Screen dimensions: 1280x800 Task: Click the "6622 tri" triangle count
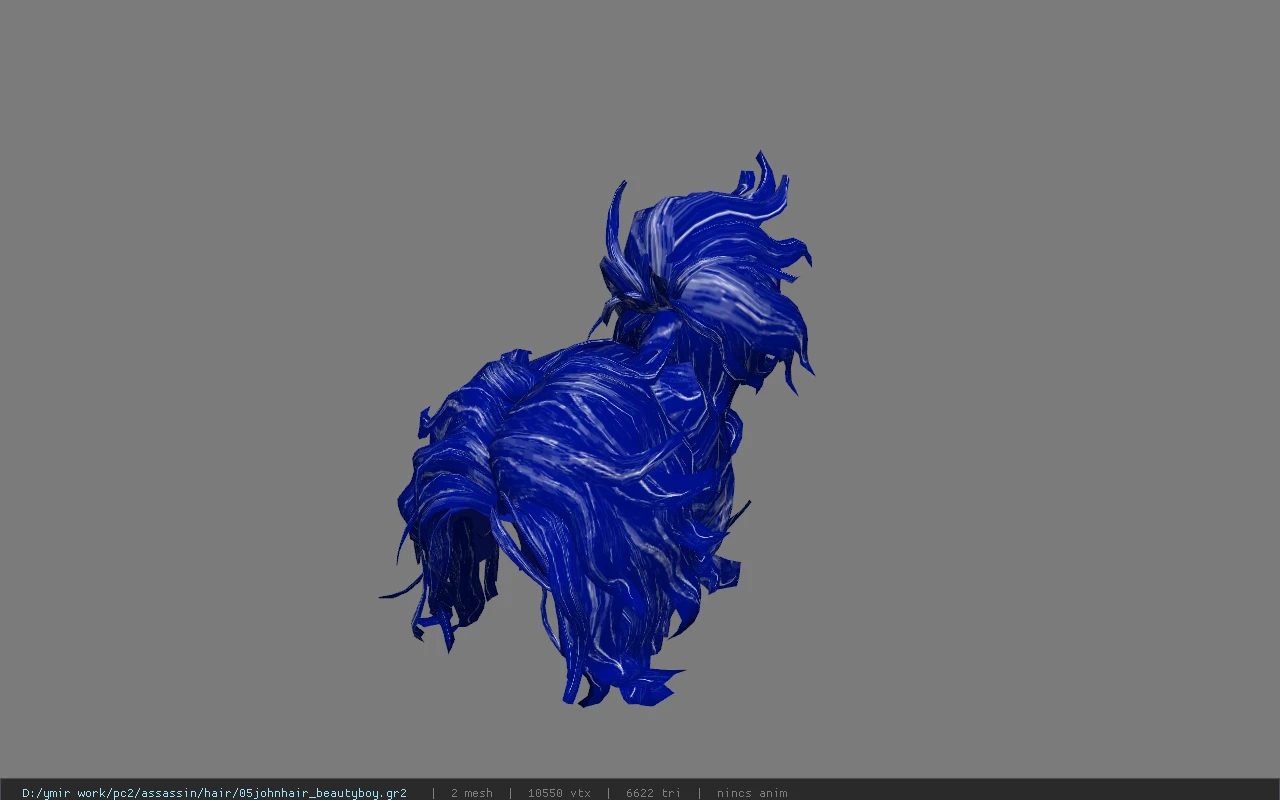(x=653, y=793)
